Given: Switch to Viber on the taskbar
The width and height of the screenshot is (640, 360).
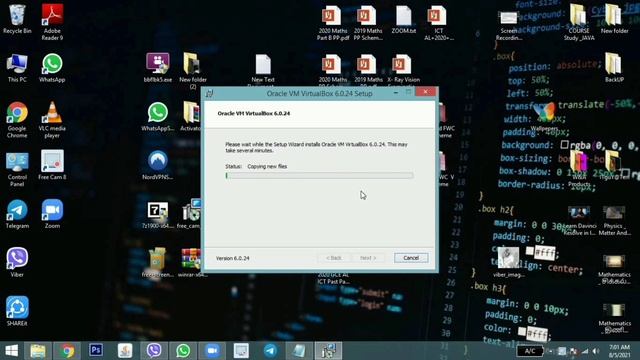Looking at the screenshot, I should pos(154,351).
